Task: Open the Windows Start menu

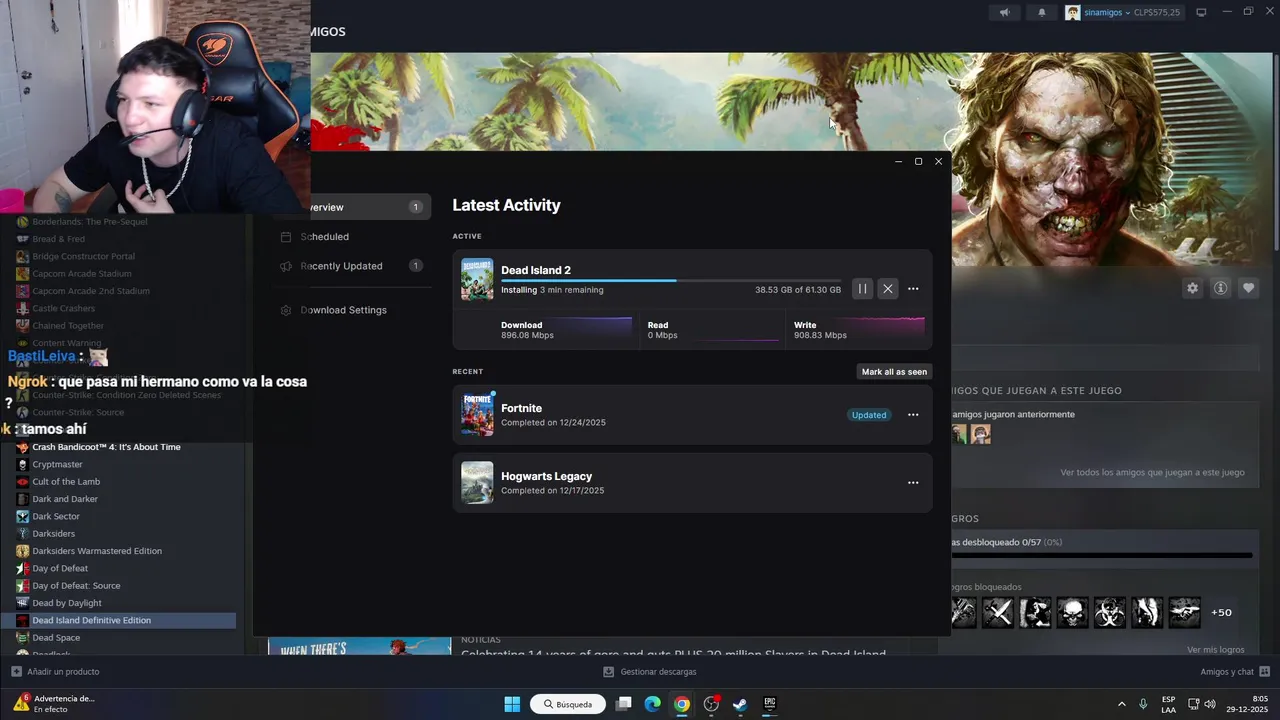Action: coord(512,704)
